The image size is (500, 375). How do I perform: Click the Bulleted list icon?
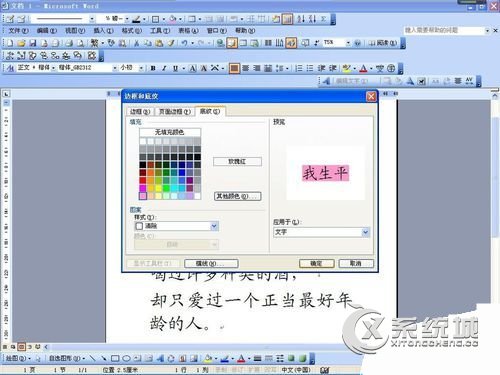310,68
